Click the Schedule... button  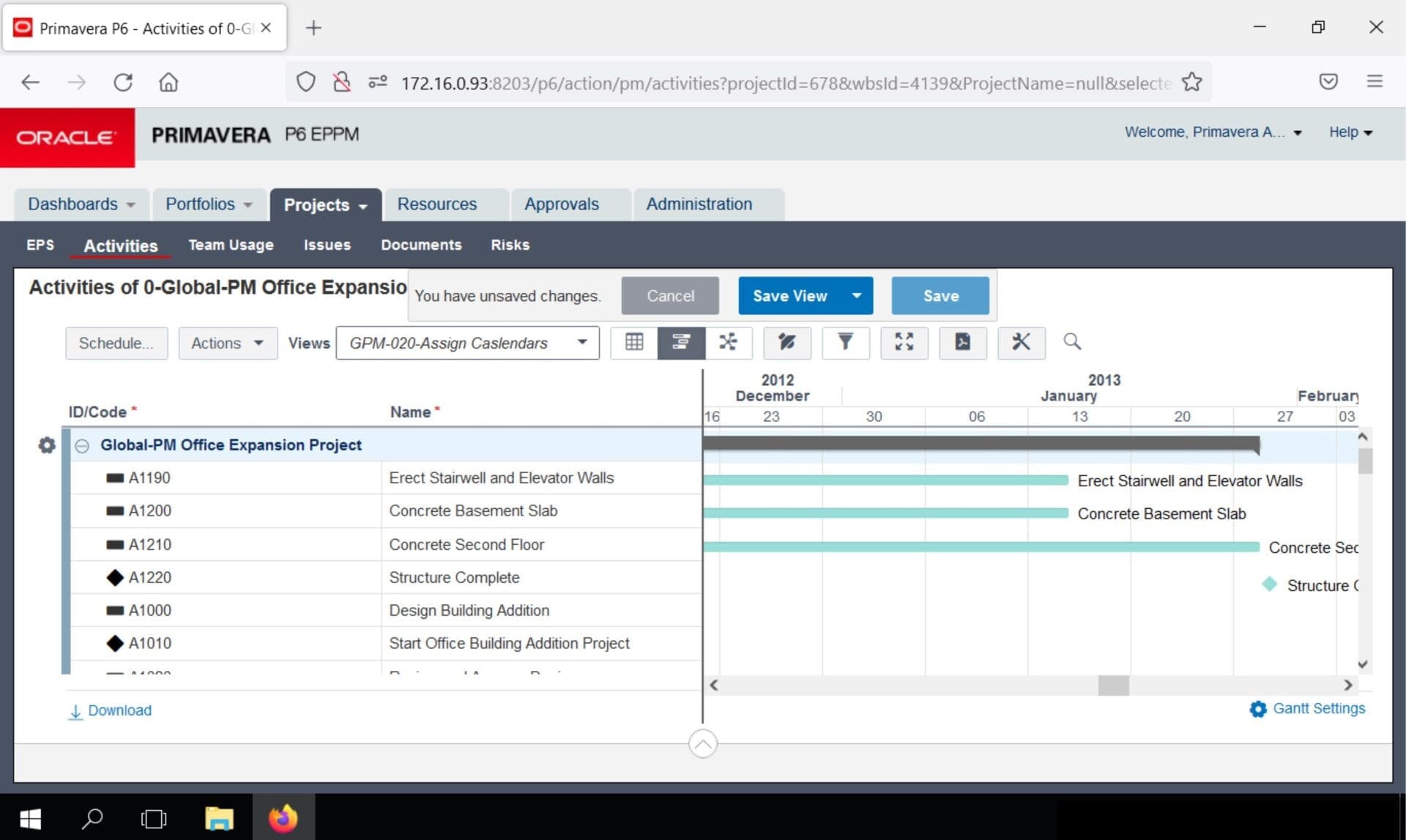point(116,343)
